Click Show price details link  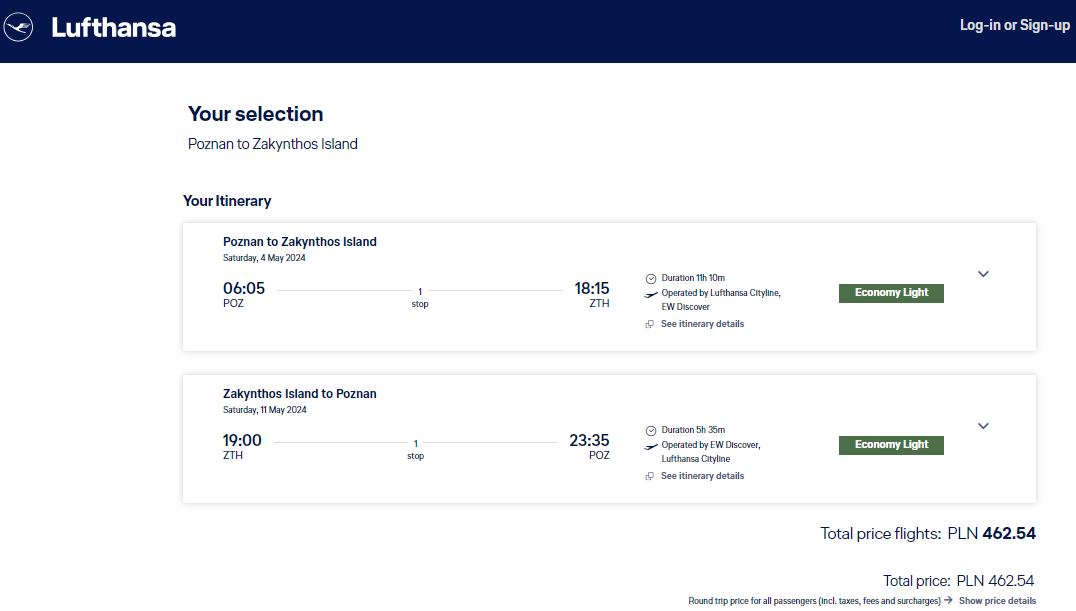pyautogui.click(x=997, y=601)
